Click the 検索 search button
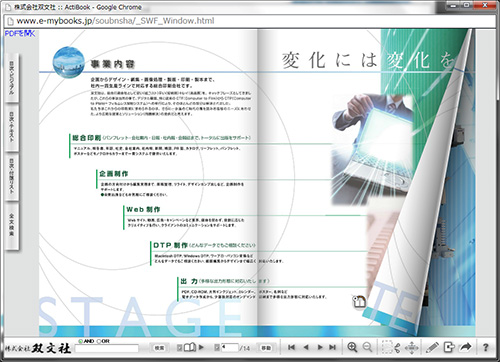The height and width of the screenshot is (362, 500). (159, 348)
